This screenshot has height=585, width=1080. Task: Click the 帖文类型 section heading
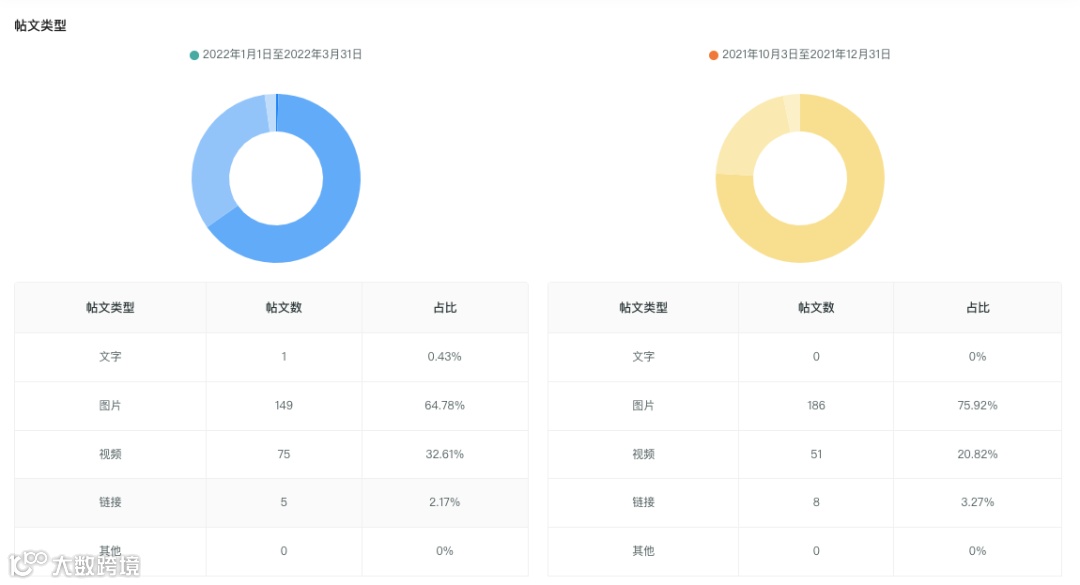pyautogui.click(x=41, y=25)
